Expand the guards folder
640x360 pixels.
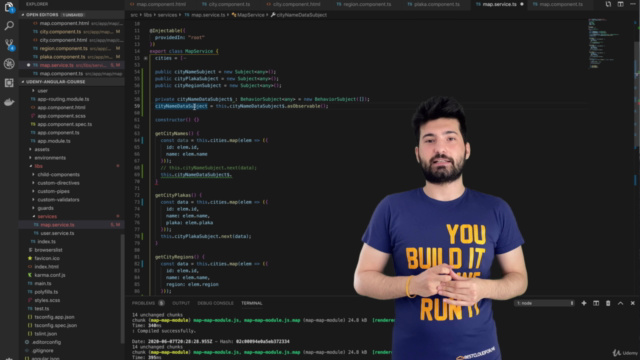pos(45,208)
